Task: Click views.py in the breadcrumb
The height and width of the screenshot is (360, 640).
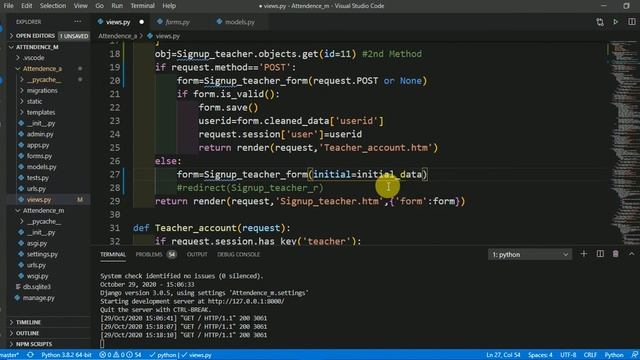Action: 167,36
